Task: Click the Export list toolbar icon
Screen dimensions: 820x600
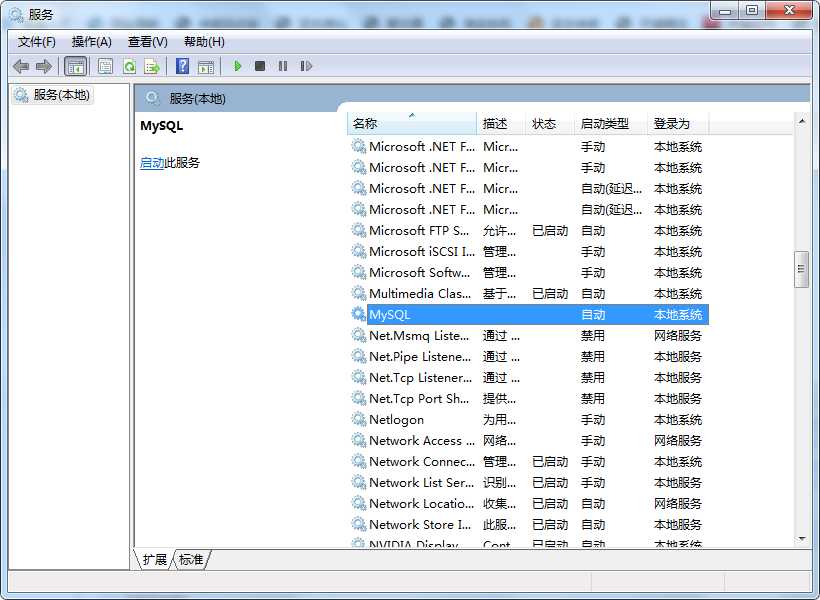Action: [152, 66]
